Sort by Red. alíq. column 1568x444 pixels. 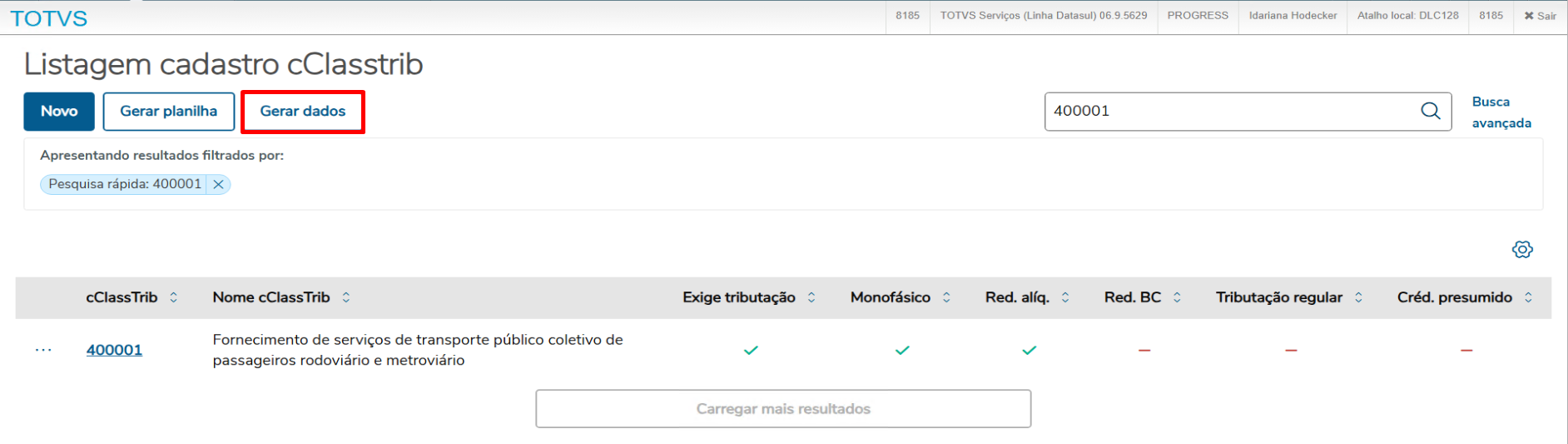point(1065,297)
